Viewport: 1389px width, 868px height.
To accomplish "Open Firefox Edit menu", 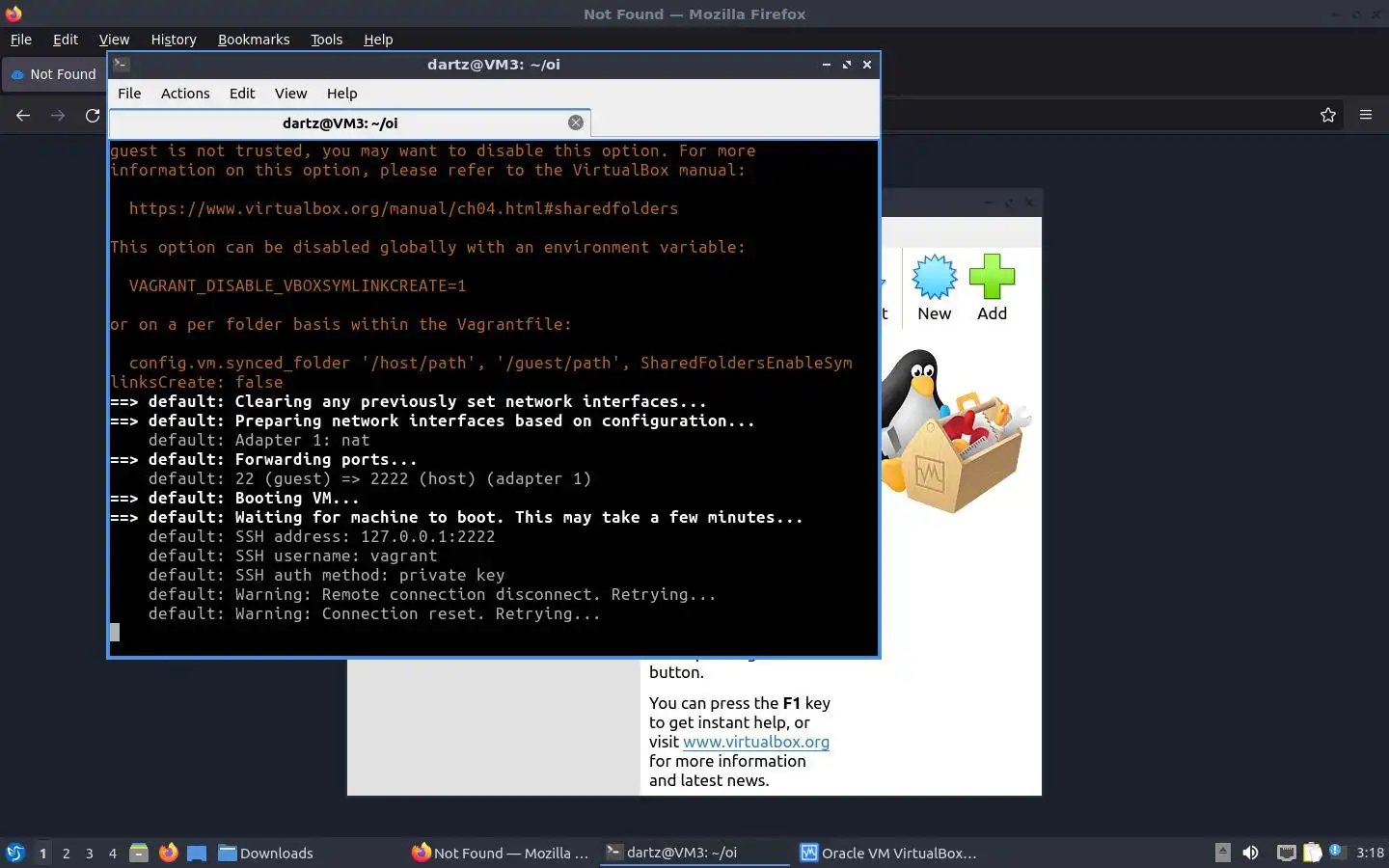I will click(66, 40).
